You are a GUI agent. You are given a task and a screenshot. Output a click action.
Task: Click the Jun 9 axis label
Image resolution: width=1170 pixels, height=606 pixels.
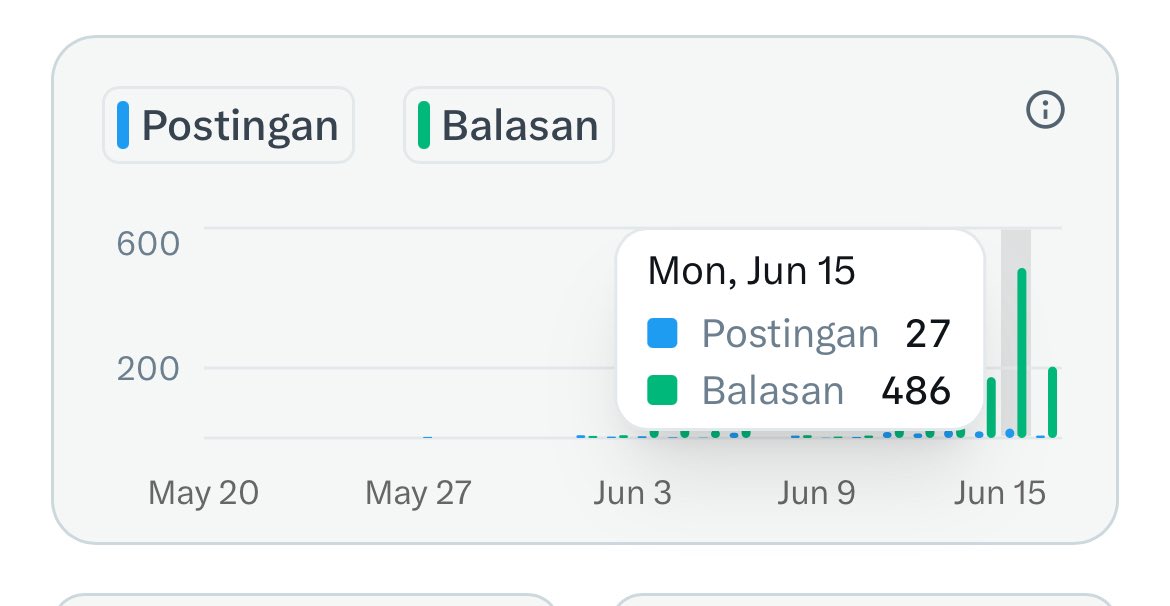point(816,493)
